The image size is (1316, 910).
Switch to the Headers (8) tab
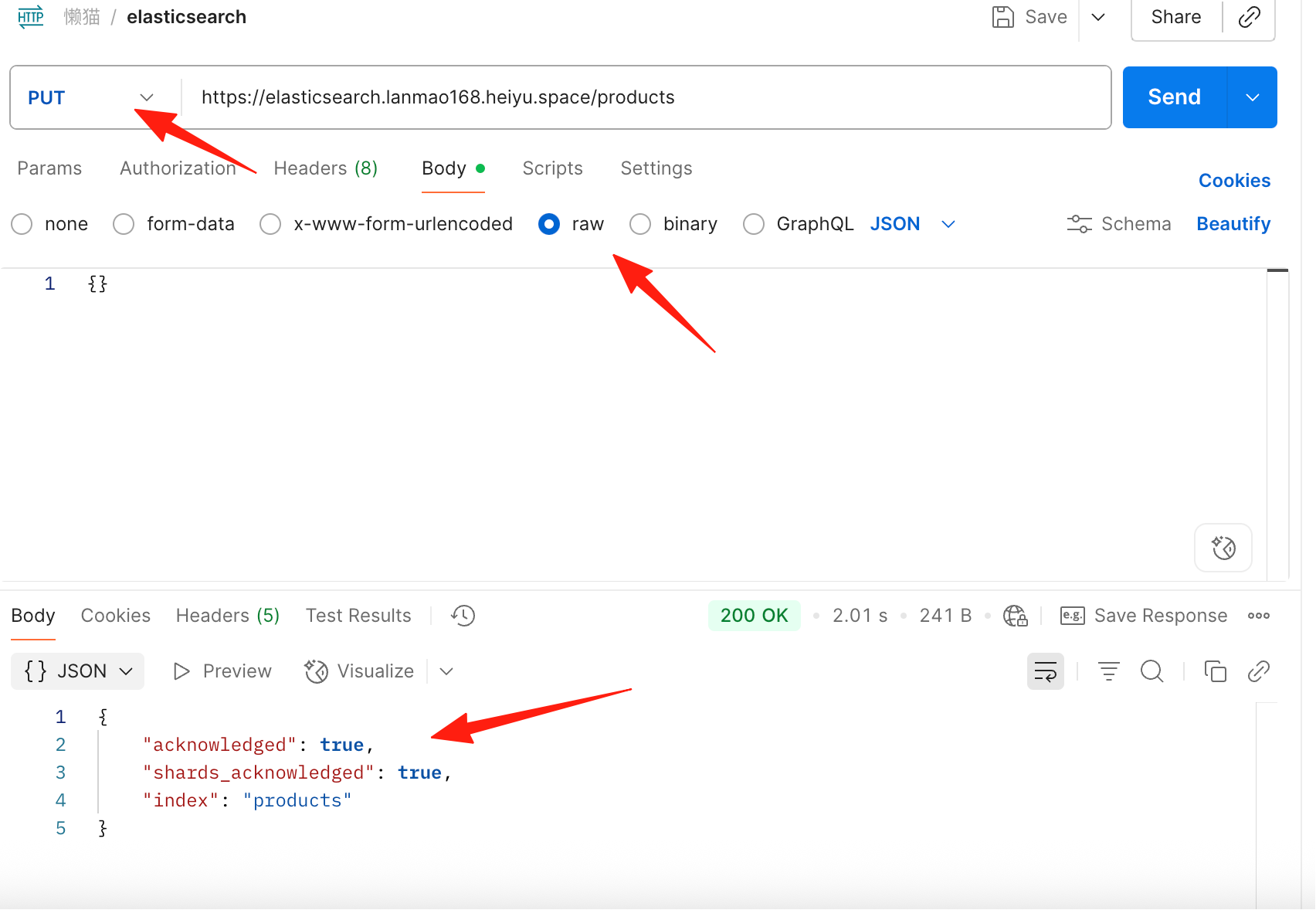tap(326, 168)
